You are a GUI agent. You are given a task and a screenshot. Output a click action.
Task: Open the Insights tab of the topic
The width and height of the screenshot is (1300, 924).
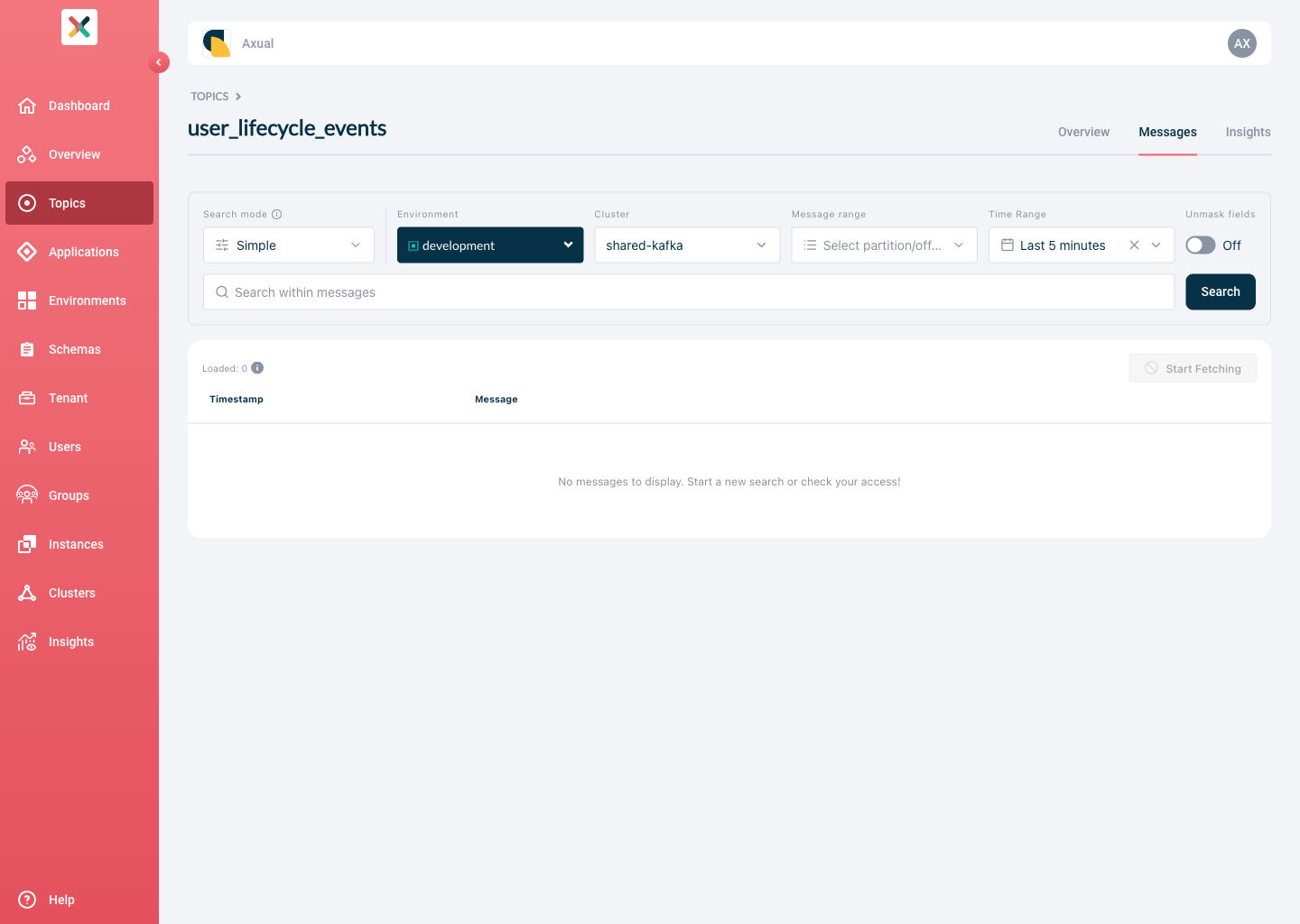coord(1248,132)
